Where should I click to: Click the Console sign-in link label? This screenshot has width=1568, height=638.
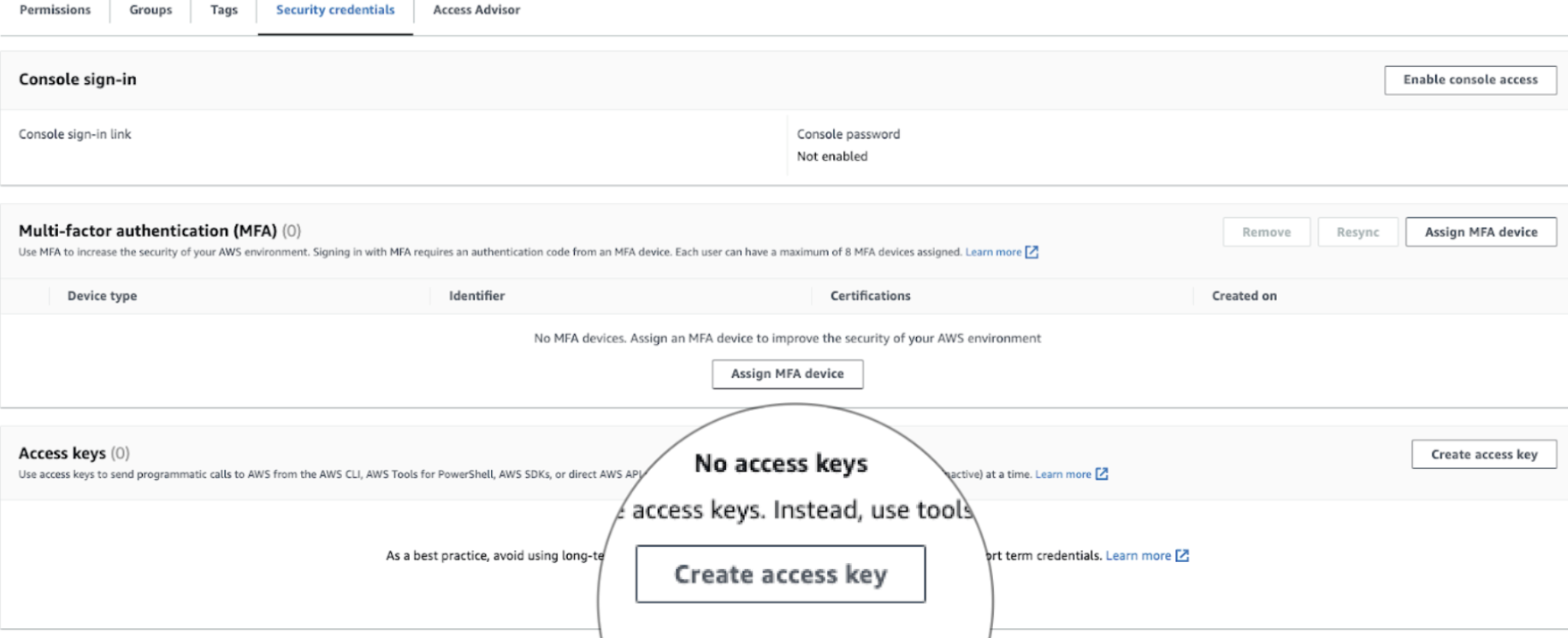tap(75, 134)
